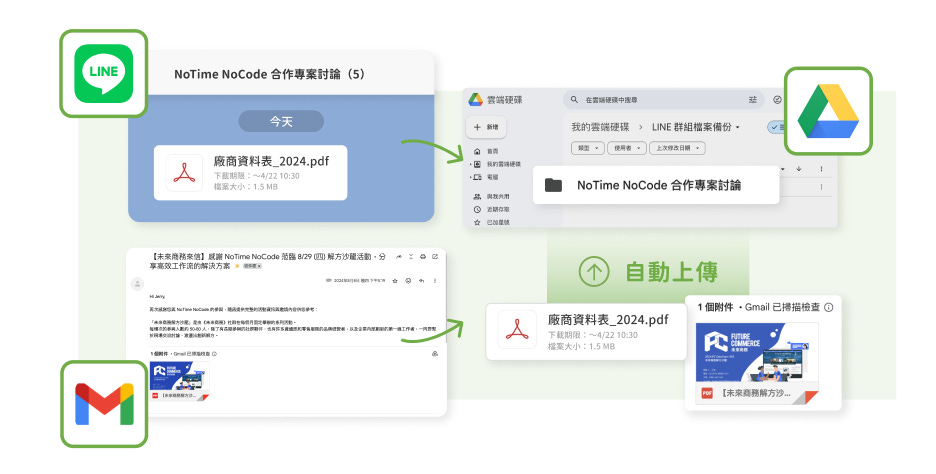The width and height of the screenshot is (936, 474).
Task: Select 與我共用 in the Drive sidebar
Action: point(491,196)
